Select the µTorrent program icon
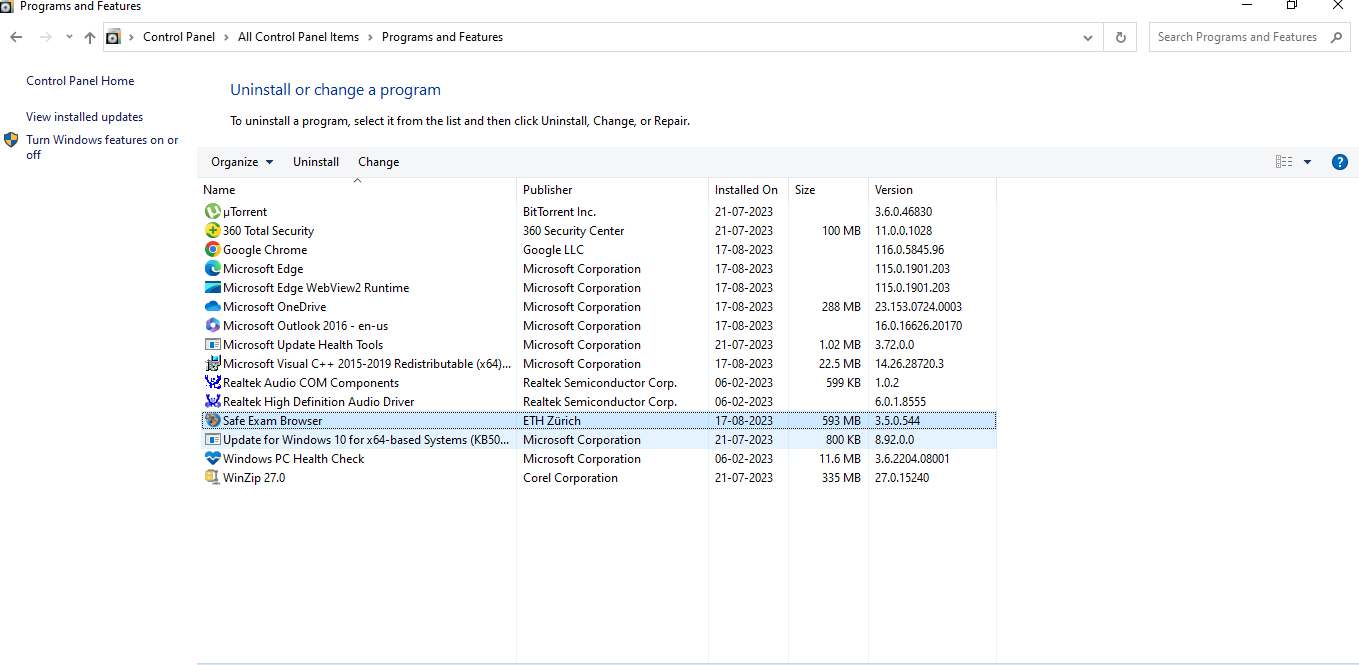 [x=212, y=212]
